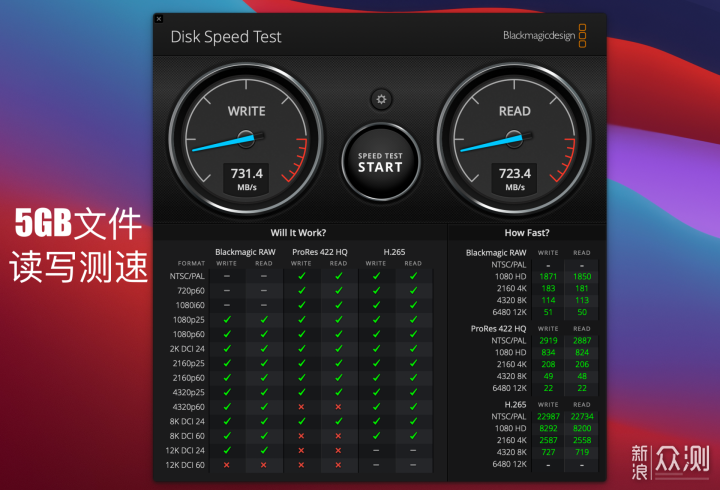Screen dimensions: 720x490
Task: Click the 4320p25 row label
Action: click(x=189, y=393)
